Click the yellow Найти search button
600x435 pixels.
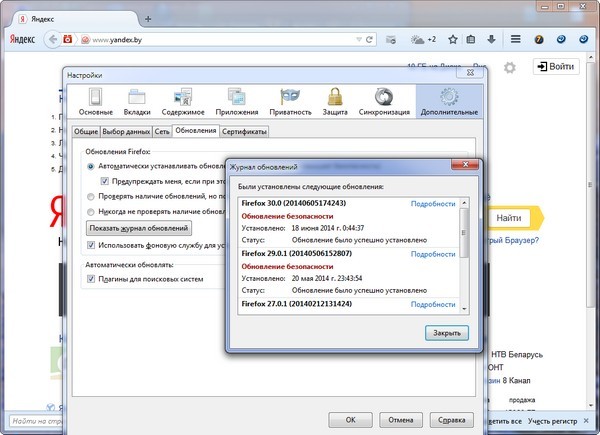coord(511,218)
